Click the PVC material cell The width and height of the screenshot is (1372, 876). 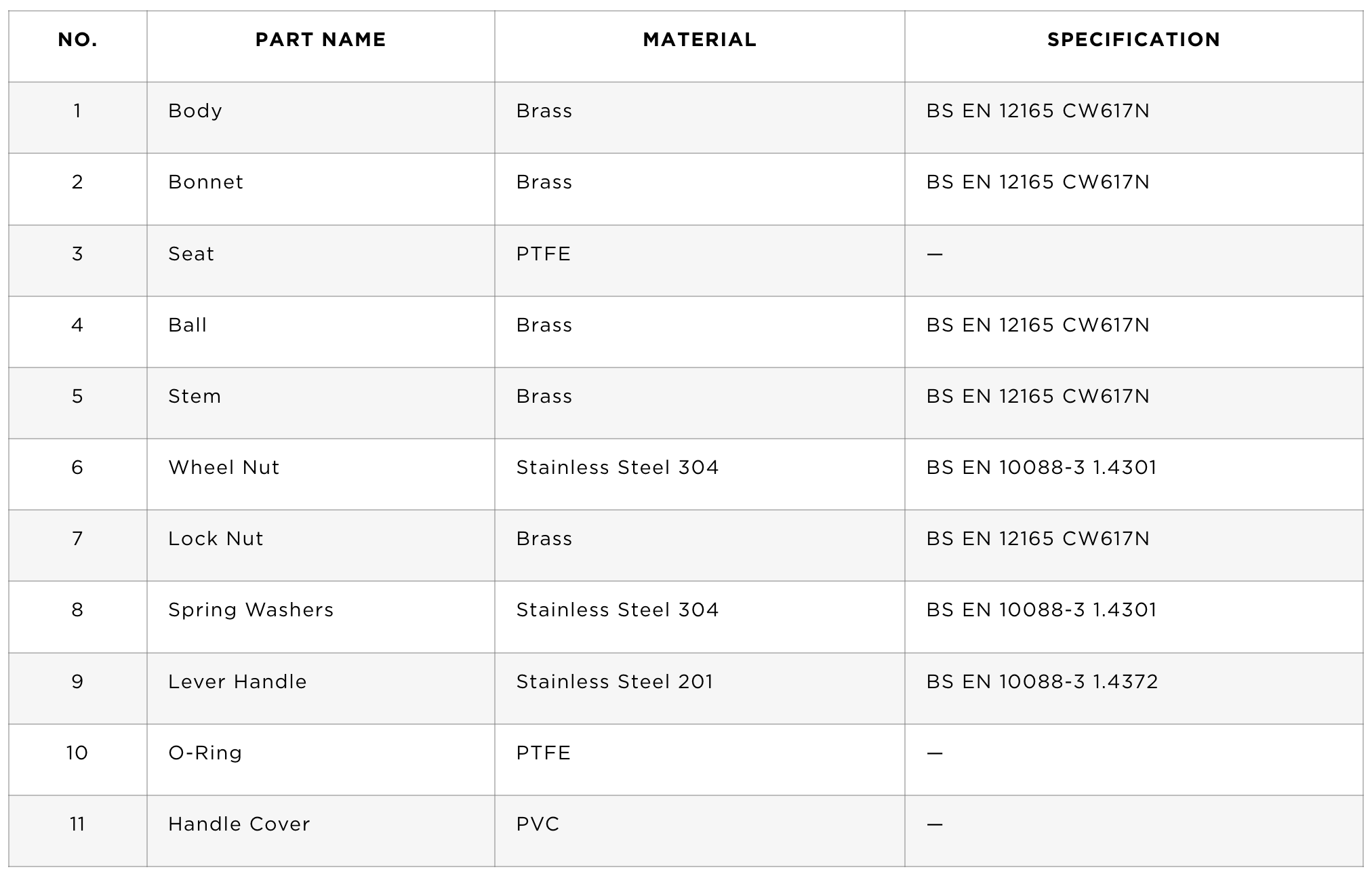tap(700, 831)
